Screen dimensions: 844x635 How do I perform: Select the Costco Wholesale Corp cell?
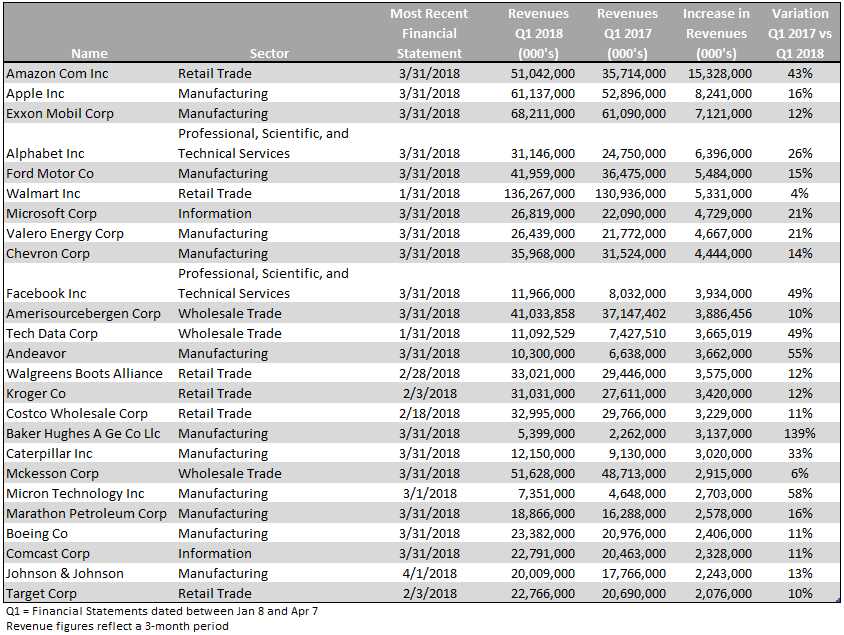[76, 413]
